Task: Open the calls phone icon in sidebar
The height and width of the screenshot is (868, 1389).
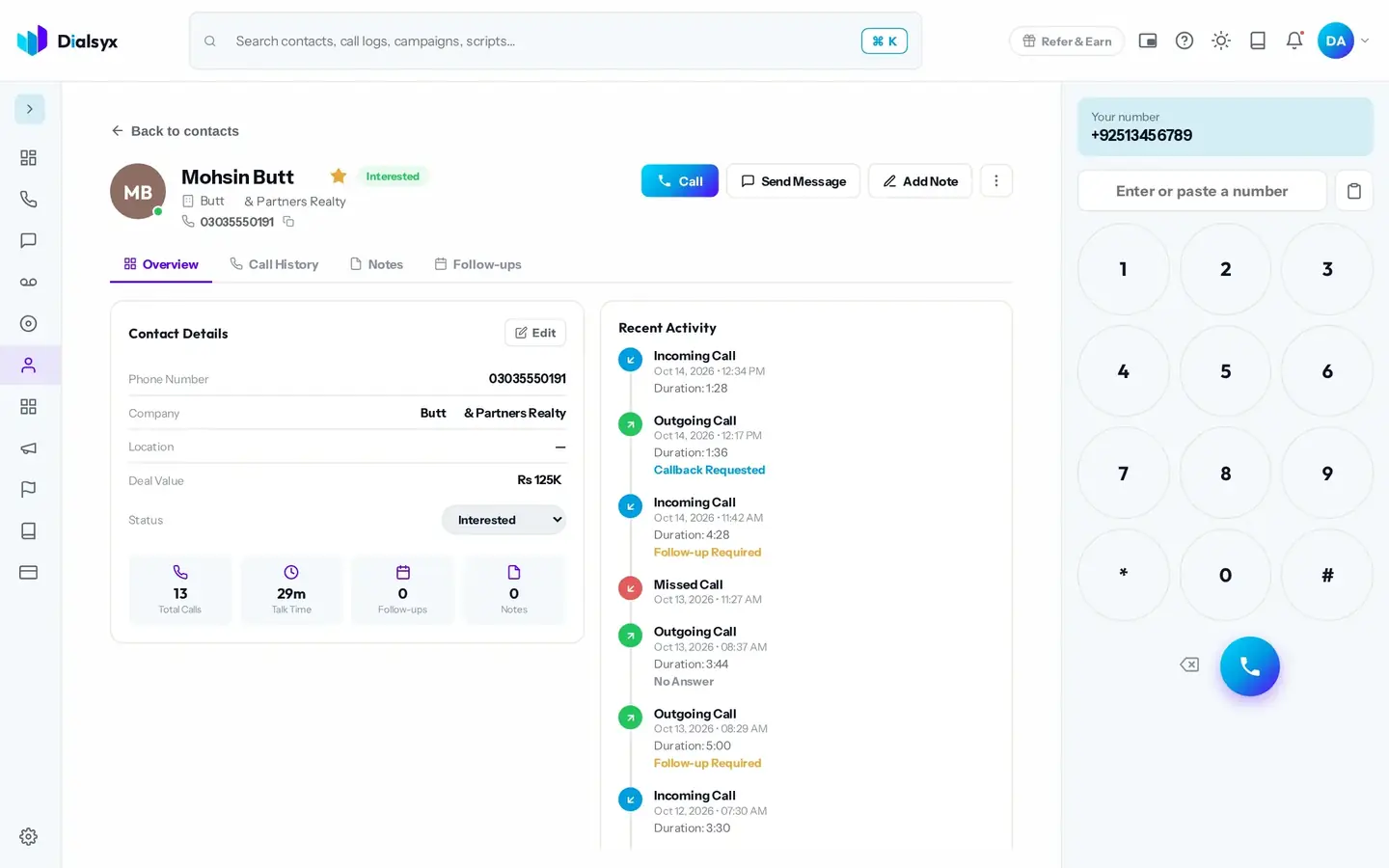Action: (29, 199)
